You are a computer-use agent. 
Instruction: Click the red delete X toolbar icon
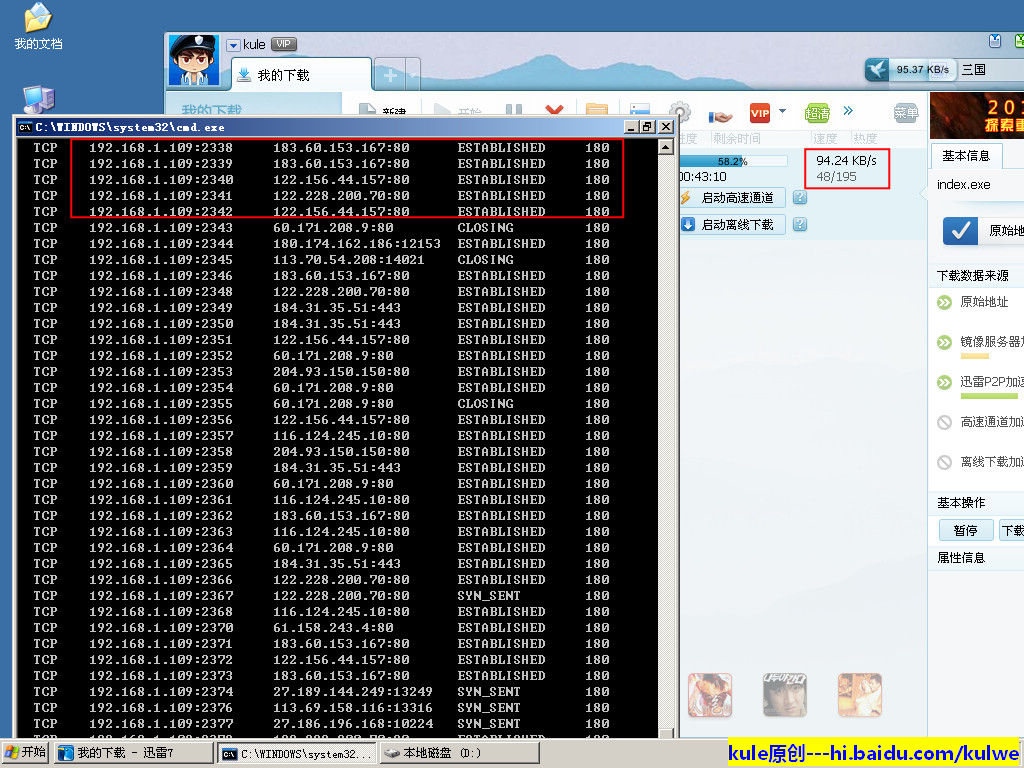pyautogui.click(x=553, y=113)
